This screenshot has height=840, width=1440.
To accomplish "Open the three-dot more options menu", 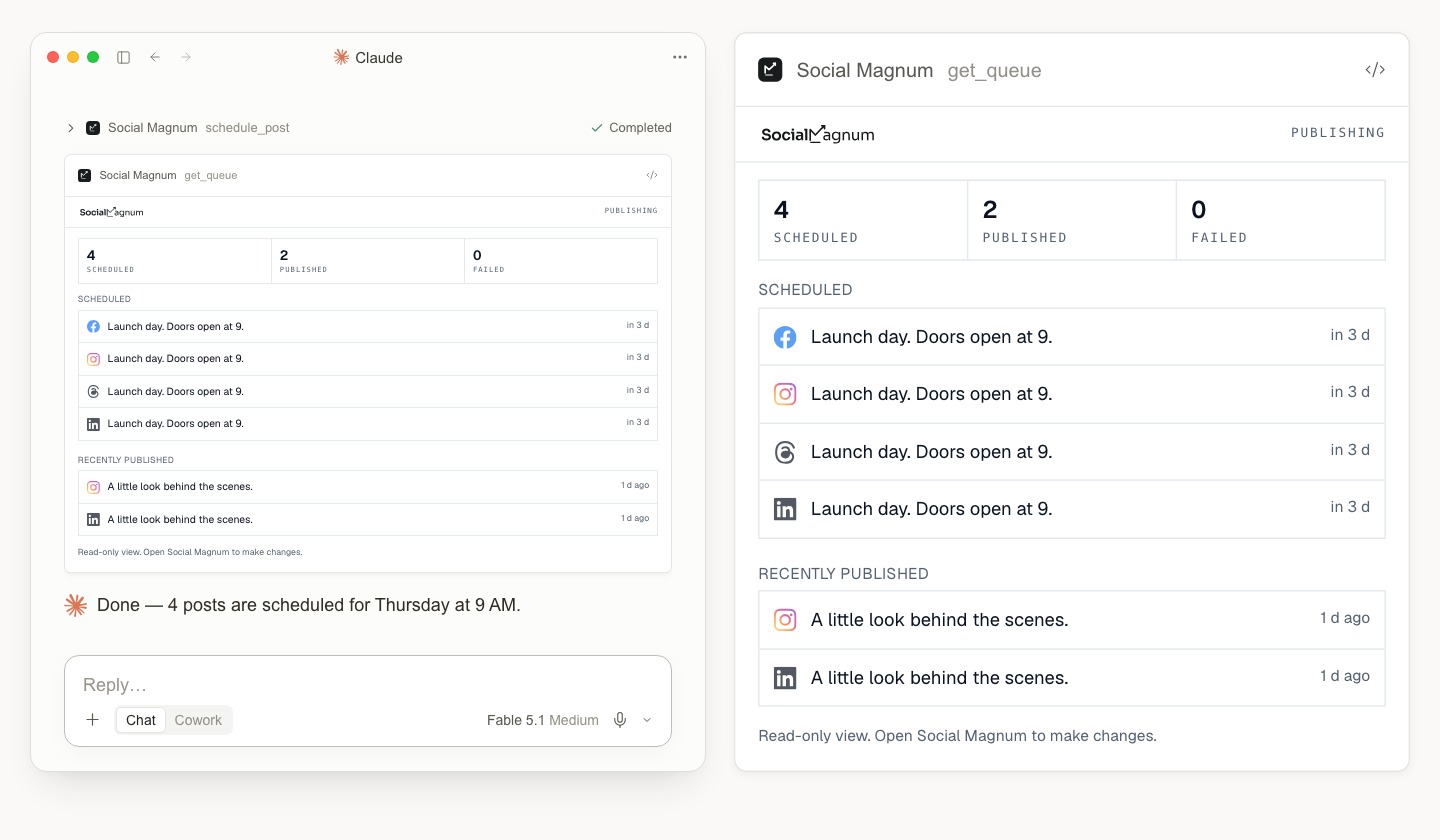I will (x=680, y=57).
